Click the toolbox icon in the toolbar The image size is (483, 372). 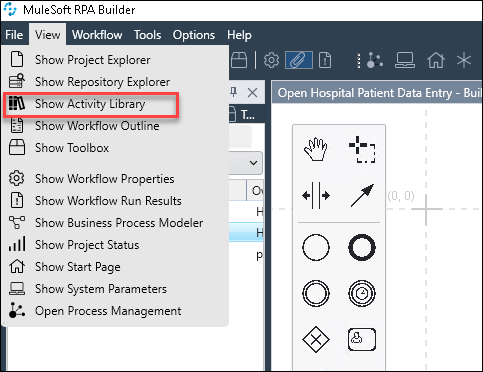pyautogui.click(x=239, y=60)
